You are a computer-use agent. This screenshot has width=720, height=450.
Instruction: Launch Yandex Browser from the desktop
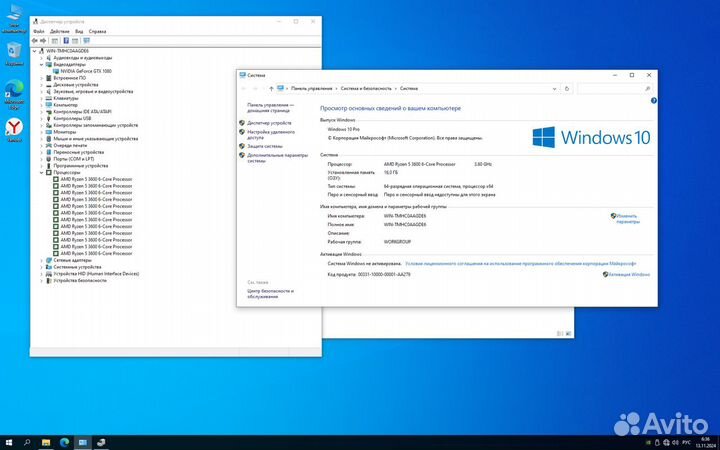[x=15, y=127]
